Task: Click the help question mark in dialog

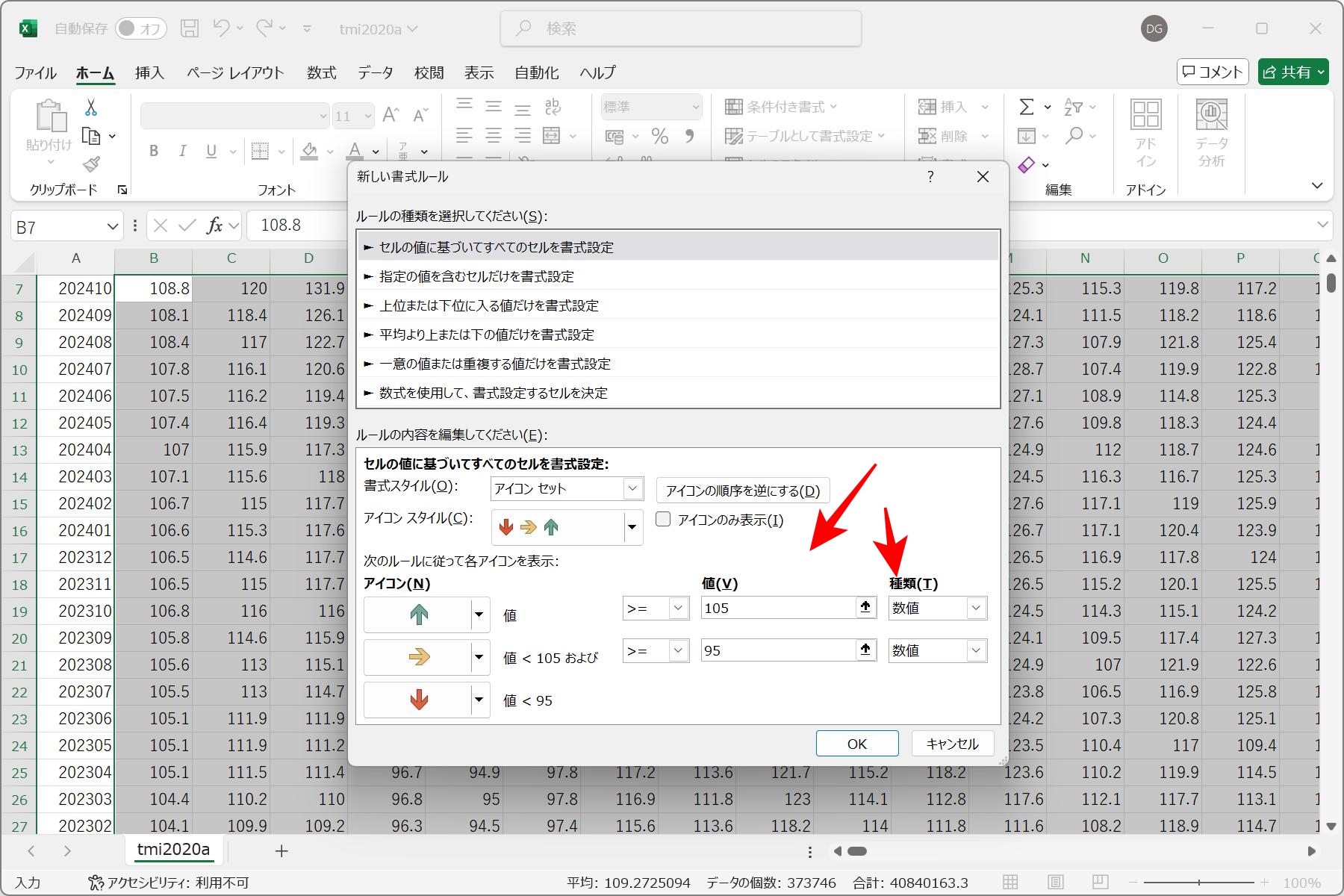Action: coord(930,177)
